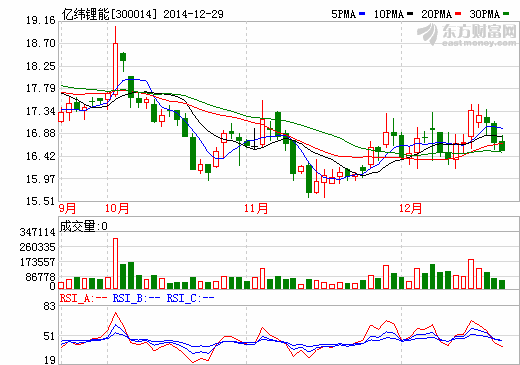Click the blue 5PMA legend color swatch
The width and height of the screenshot is (520, 365).
tap(362, 14)
